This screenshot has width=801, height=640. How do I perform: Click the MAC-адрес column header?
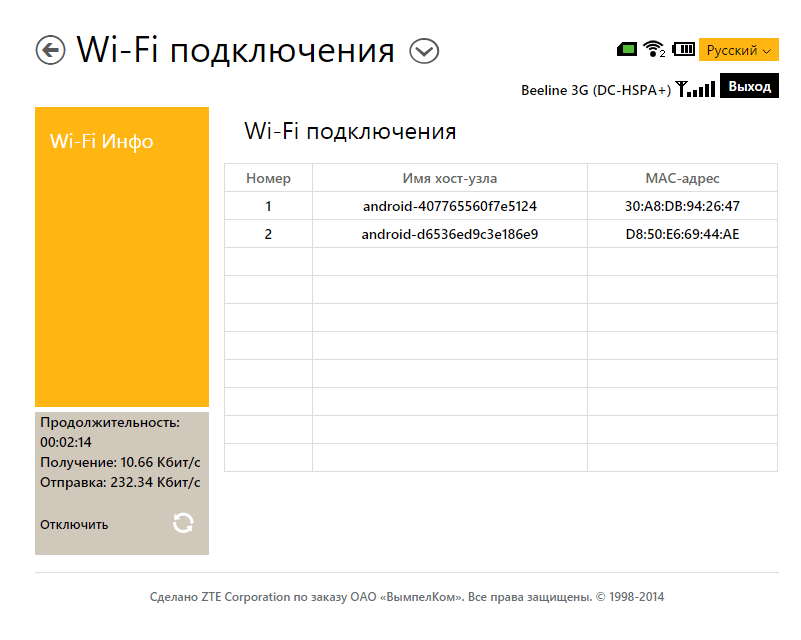682,178
